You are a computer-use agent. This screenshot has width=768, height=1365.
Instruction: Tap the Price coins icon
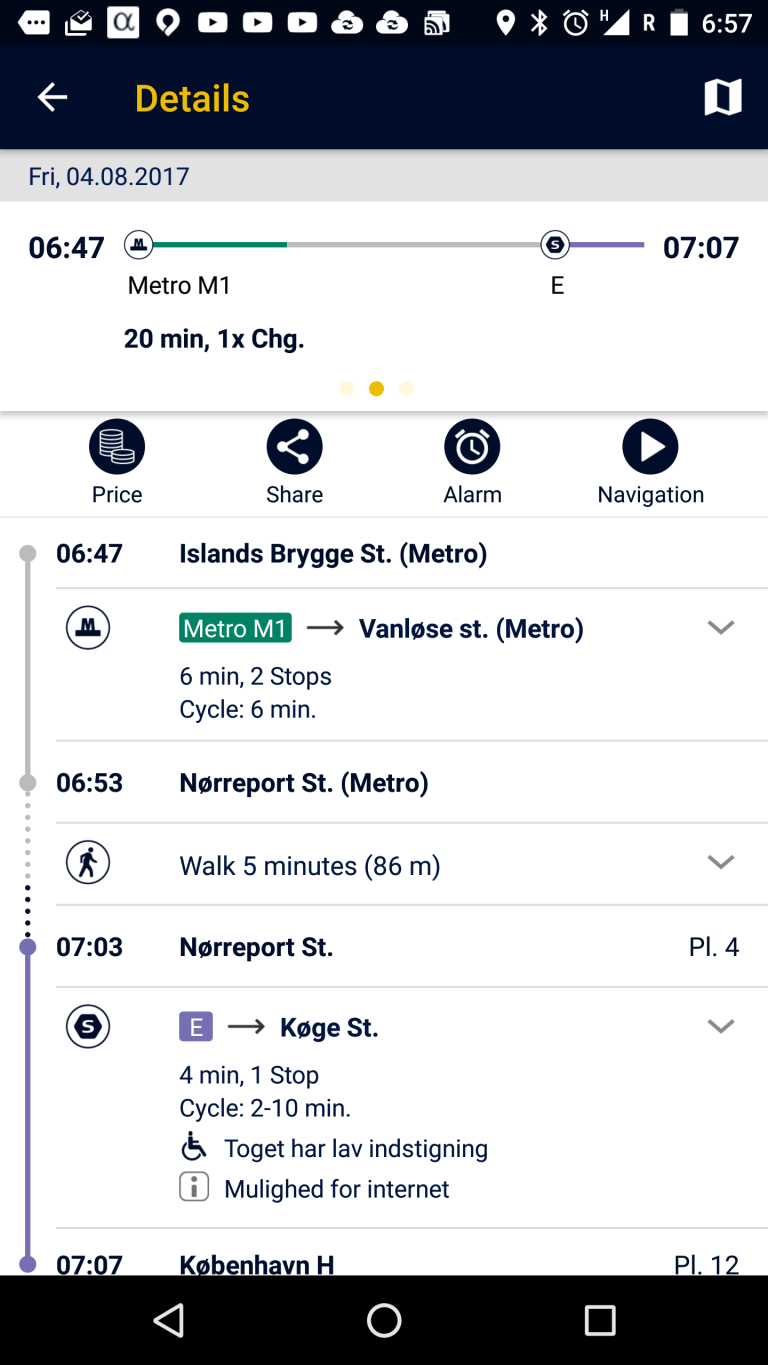point(117,447)
